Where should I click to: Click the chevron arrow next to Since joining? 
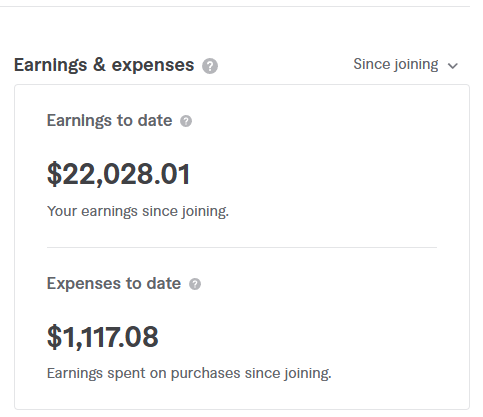(x=453, y=66)
